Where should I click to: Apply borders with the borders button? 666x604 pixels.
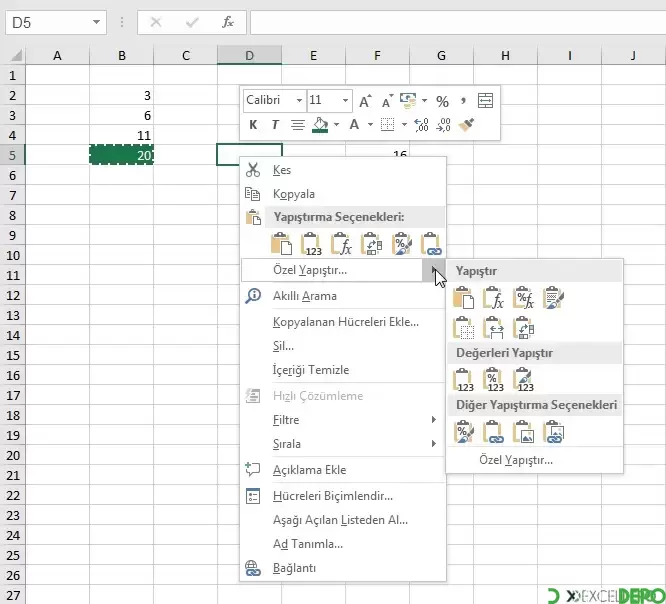pos(387,125)
